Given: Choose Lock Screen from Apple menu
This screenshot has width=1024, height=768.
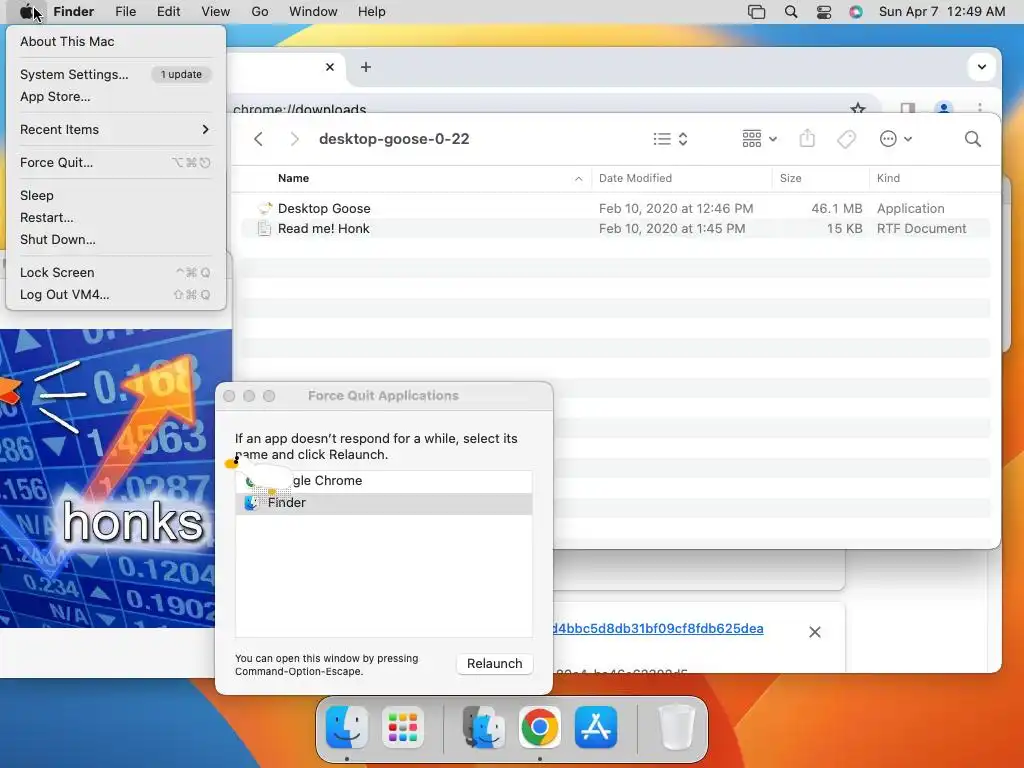Looking at the screenshot, I should click(116, 272).
